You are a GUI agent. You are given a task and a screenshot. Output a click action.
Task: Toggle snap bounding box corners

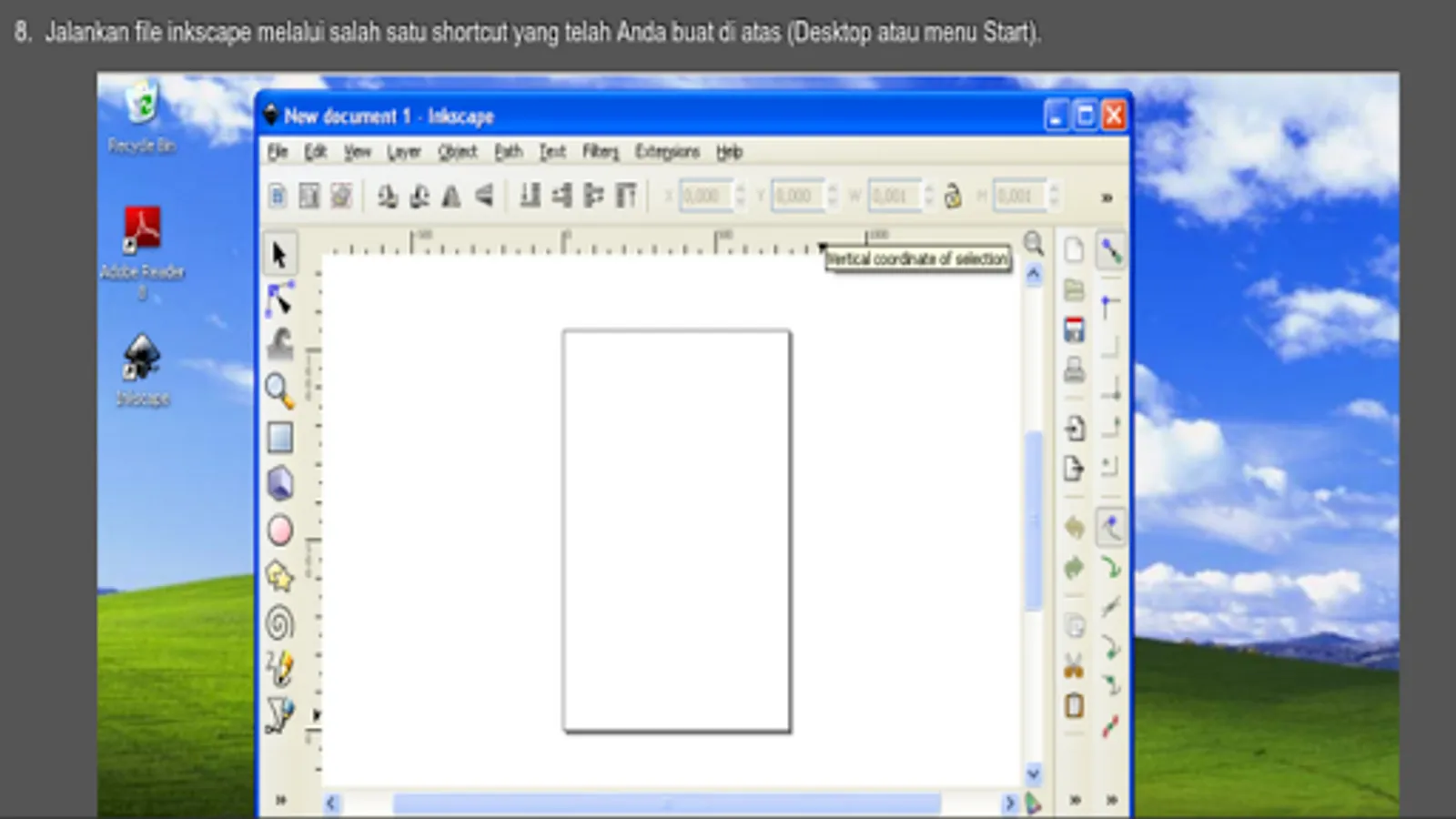tap(1110, 307)
